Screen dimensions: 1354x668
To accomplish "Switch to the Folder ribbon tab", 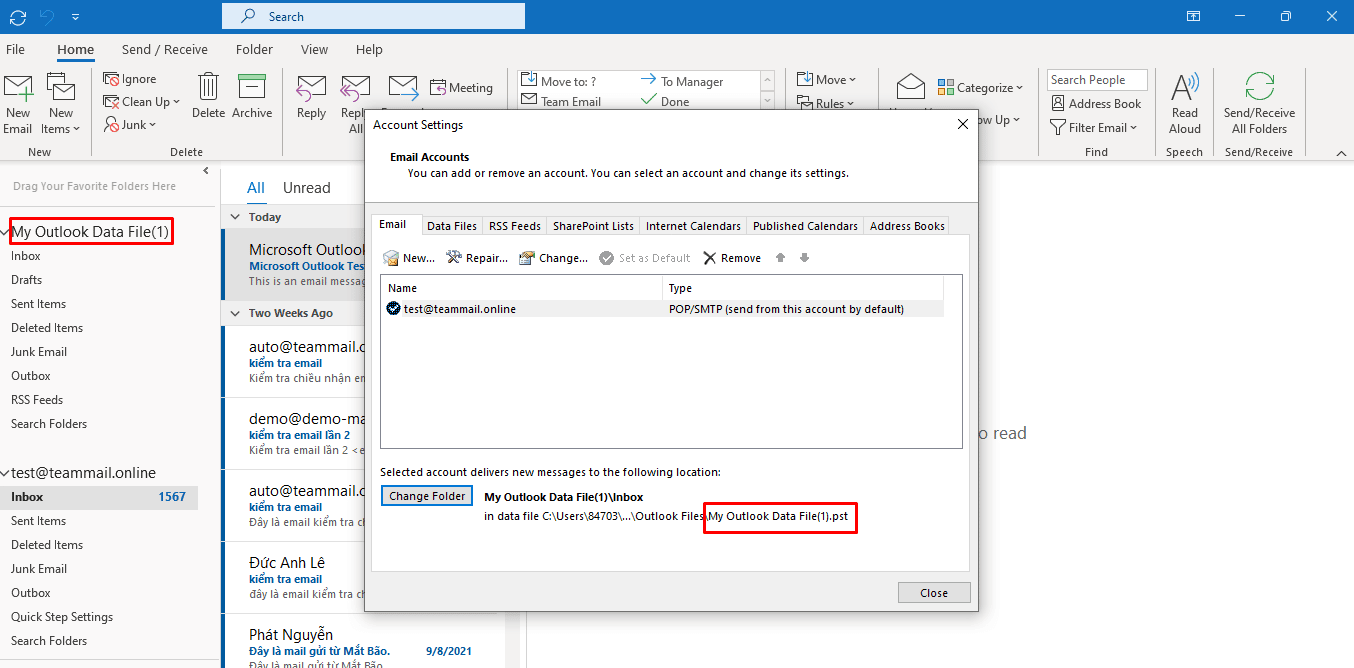I will [x=254, y=49].
